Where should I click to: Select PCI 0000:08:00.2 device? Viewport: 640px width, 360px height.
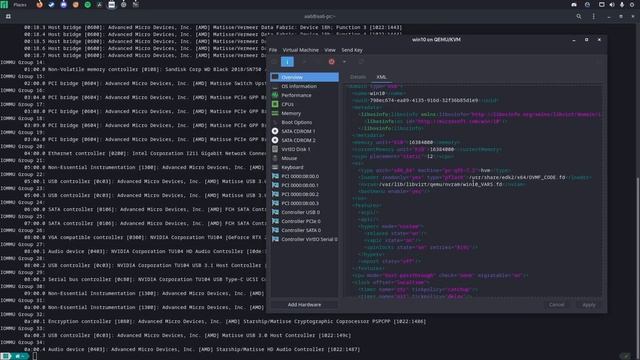point(304,194)
